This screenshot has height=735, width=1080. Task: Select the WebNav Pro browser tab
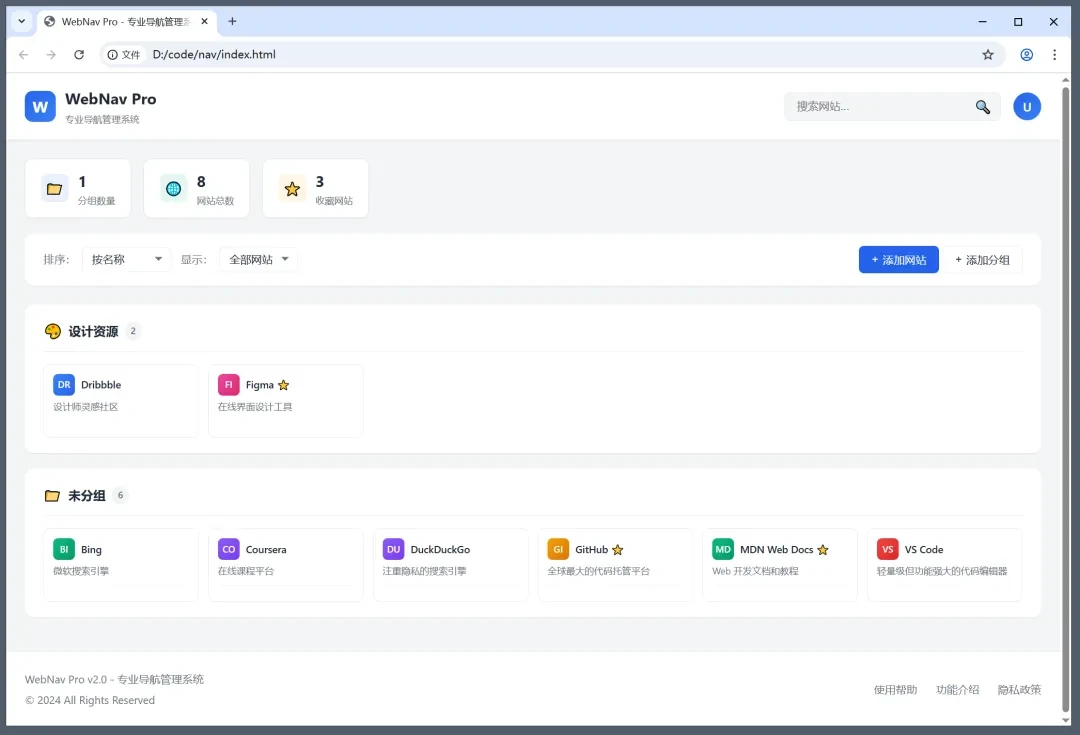tap(126, 21)
